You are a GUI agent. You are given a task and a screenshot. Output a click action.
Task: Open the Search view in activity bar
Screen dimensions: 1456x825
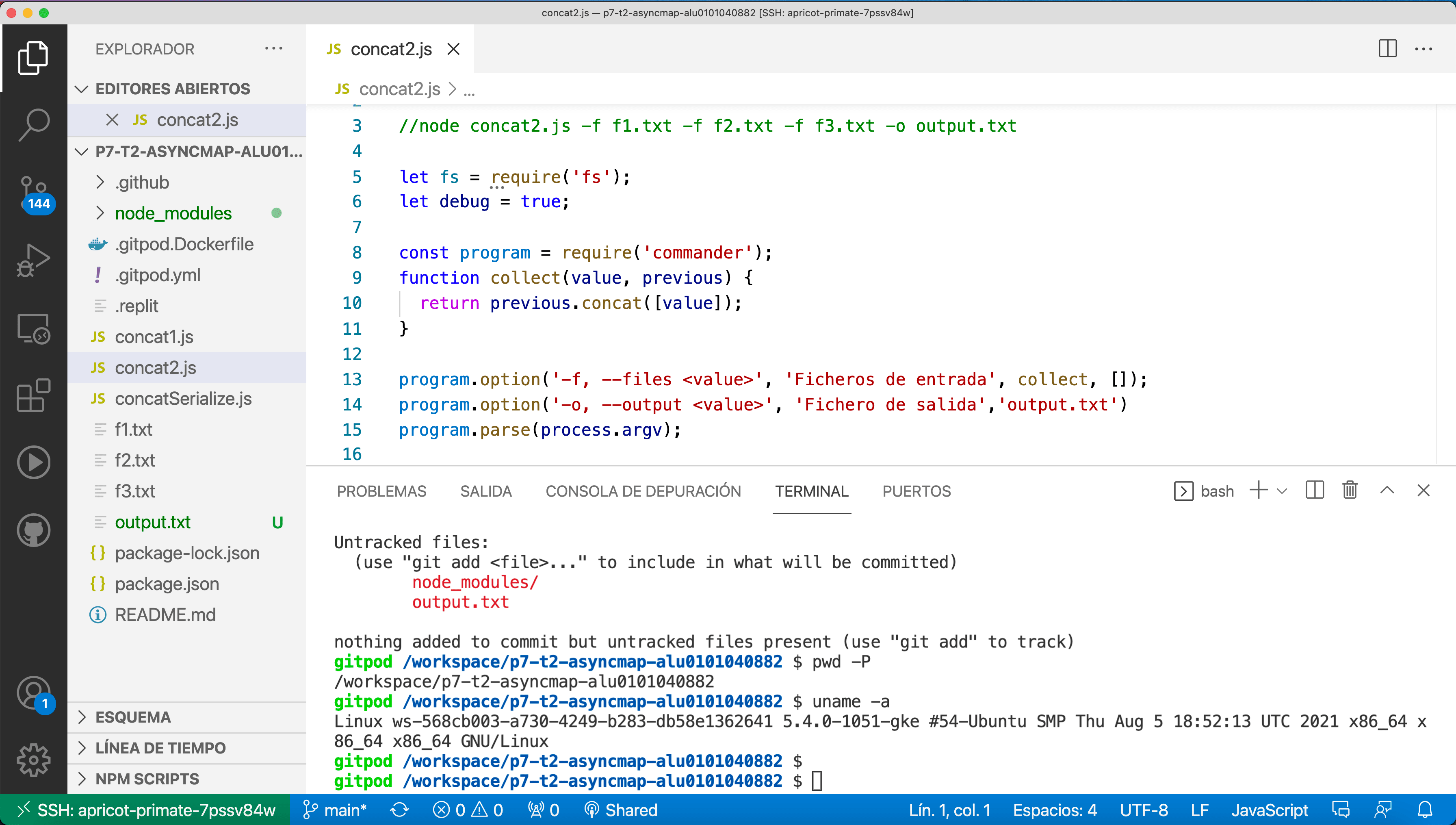(33, 124)
